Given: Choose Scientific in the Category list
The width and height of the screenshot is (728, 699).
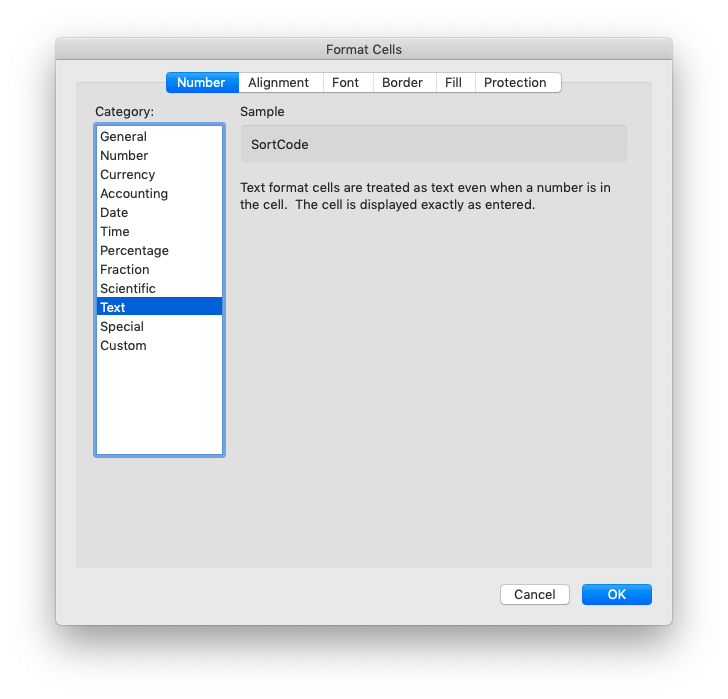Looking at the screenshot, I should click(128, 289).
